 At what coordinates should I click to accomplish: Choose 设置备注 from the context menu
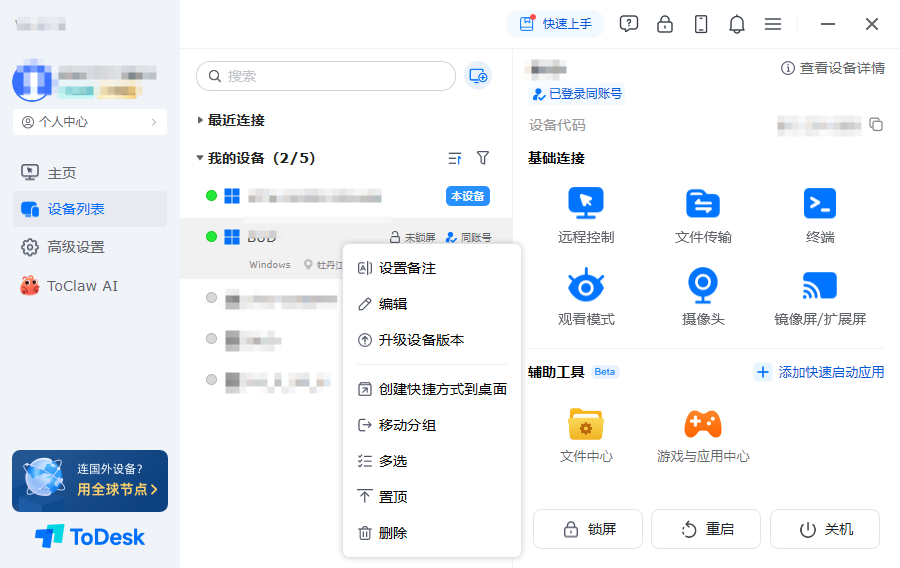[x=432, y=268]
